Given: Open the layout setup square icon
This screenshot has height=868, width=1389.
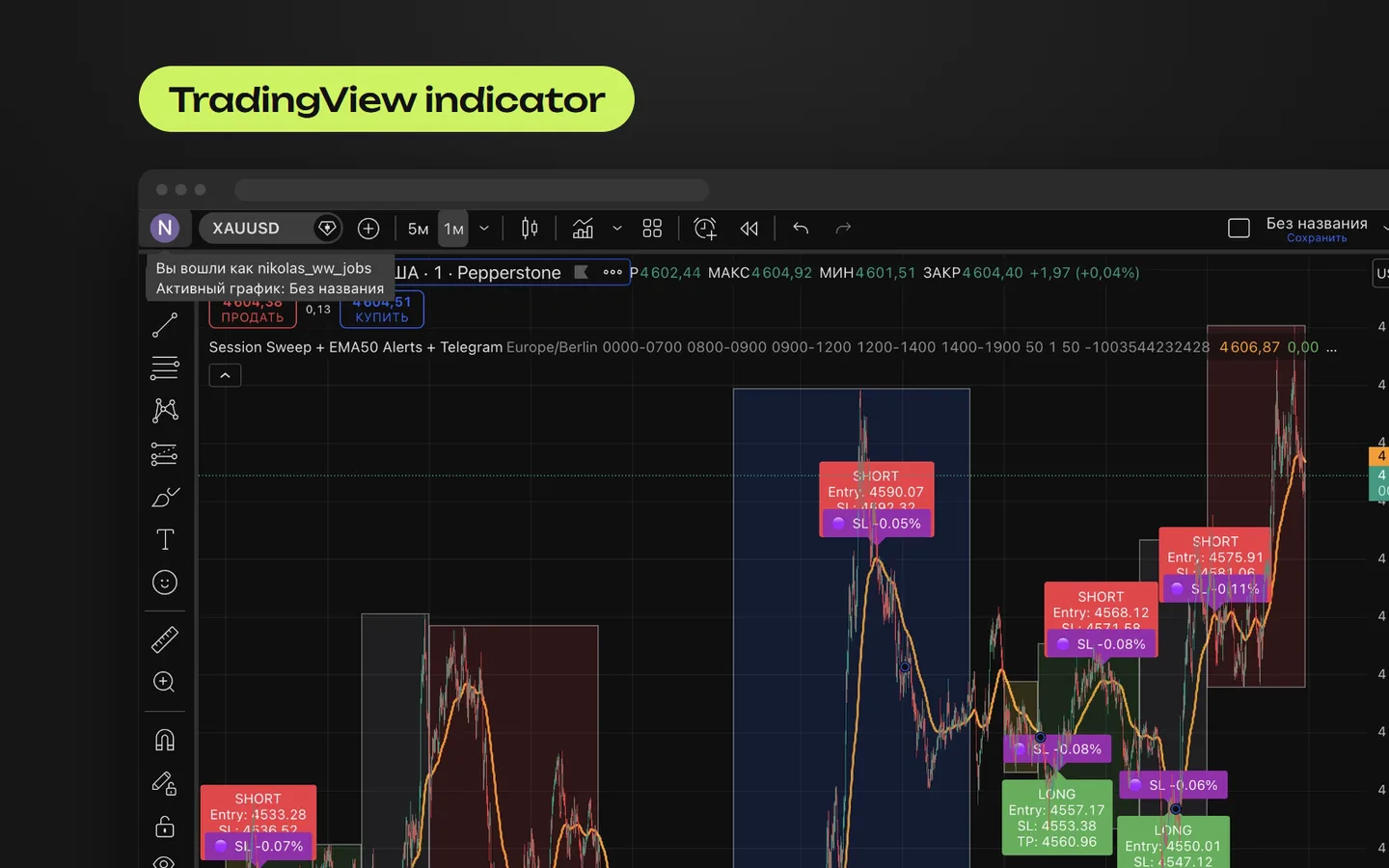Looking at the screenshot, I should click(1239, 229).
